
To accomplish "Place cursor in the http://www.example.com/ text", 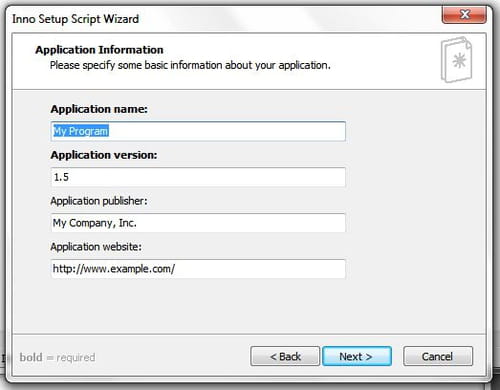I will tap(114, 269).
